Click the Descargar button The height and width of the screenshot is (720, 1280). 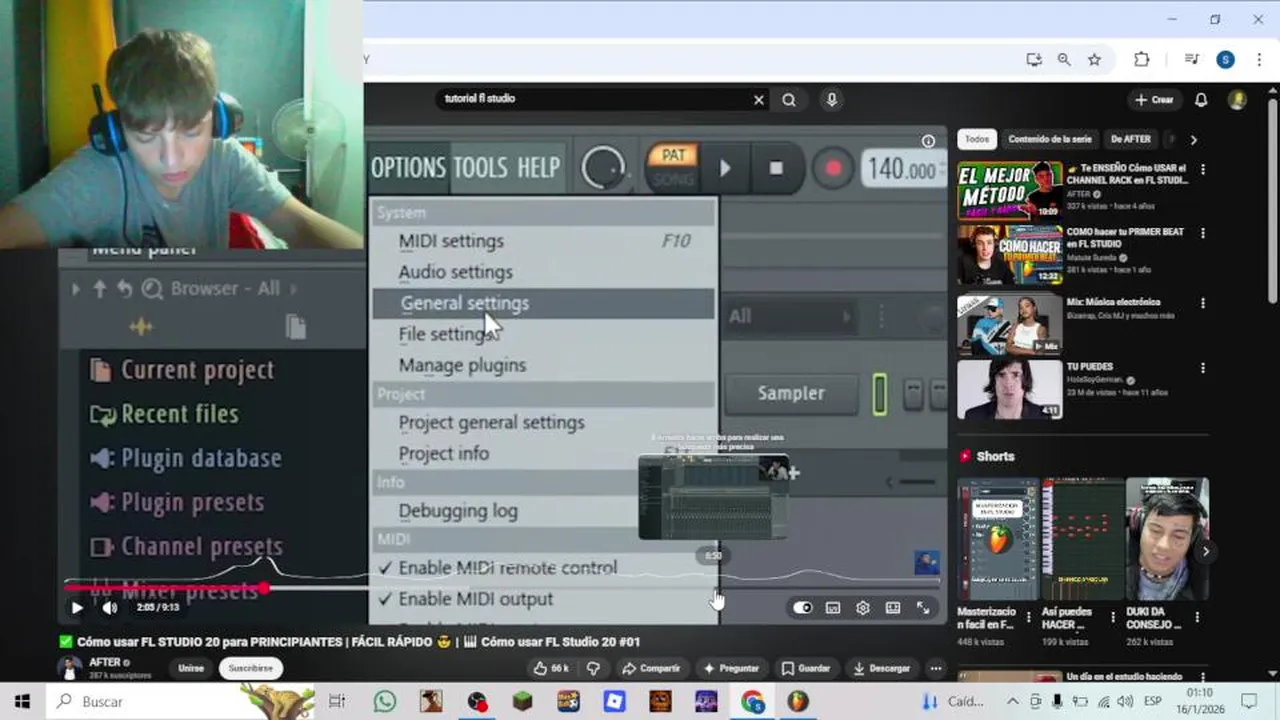click(x=881, y=668)
